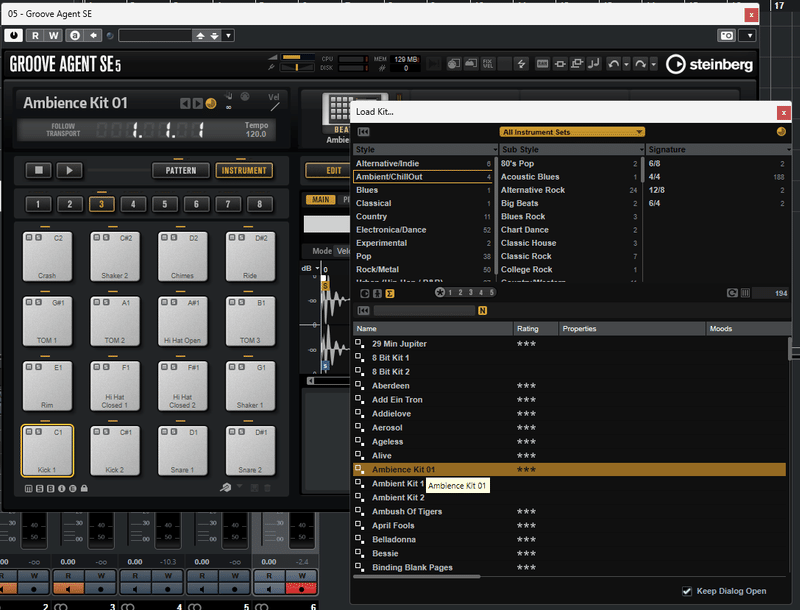Enable Read automation R in plug-in header

pyautogui.click(x=35, y=35)
